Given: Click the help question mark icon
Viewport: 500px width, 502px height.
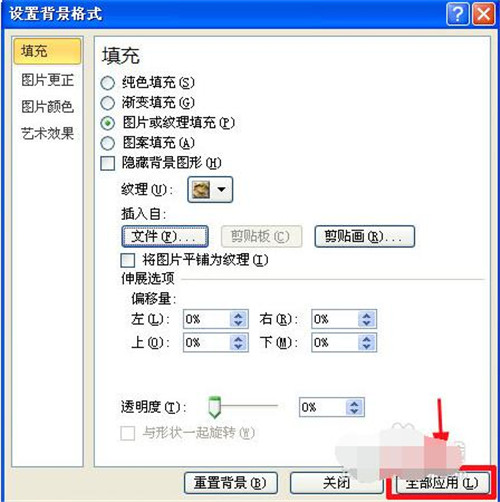Looking at the screenshot, I should (x=458, y=14).
